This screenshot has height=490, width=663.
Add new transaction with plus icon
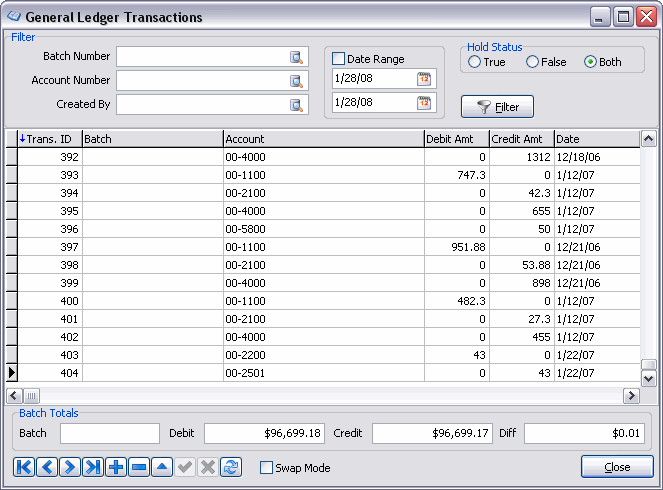pyautogui.click(x=116, y=467)
